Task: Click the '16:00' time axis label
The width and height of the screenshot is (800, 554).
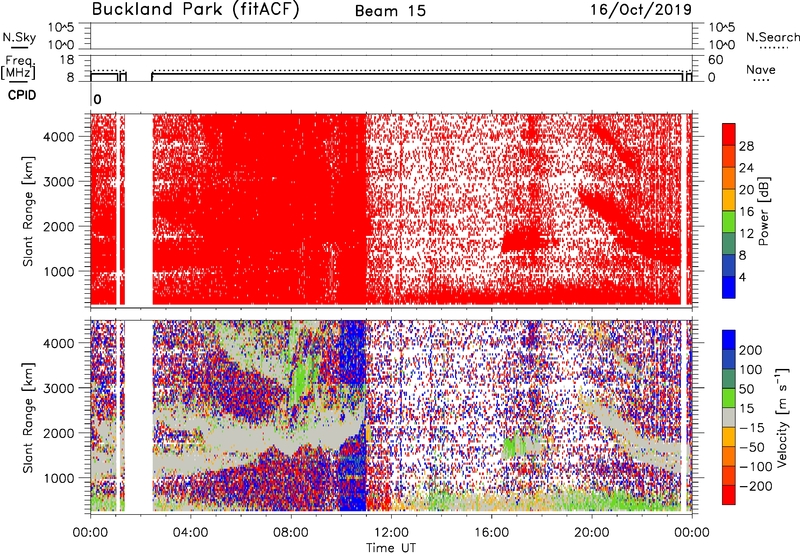Action: 491,533
